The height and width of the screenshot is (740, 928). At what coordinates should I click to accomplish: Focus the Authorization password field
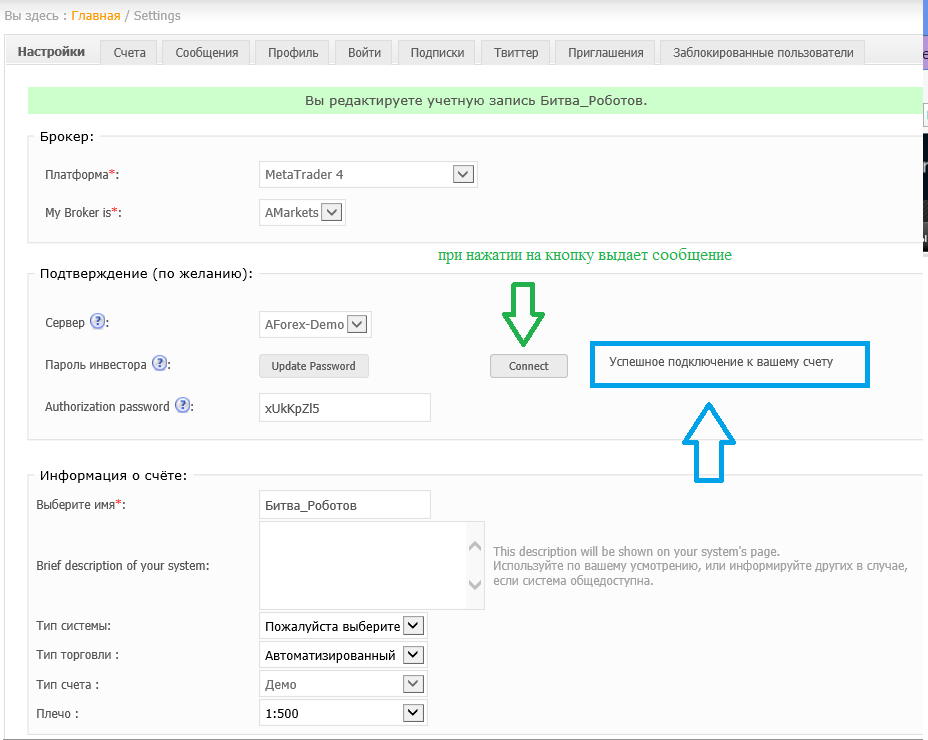pos(344,408)
